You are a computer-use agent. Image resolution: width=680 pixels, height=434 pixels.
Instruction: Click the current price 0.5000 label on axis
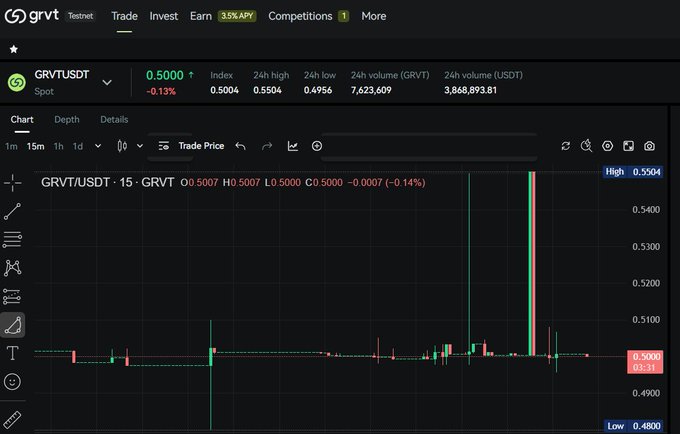tap(645, 362)
